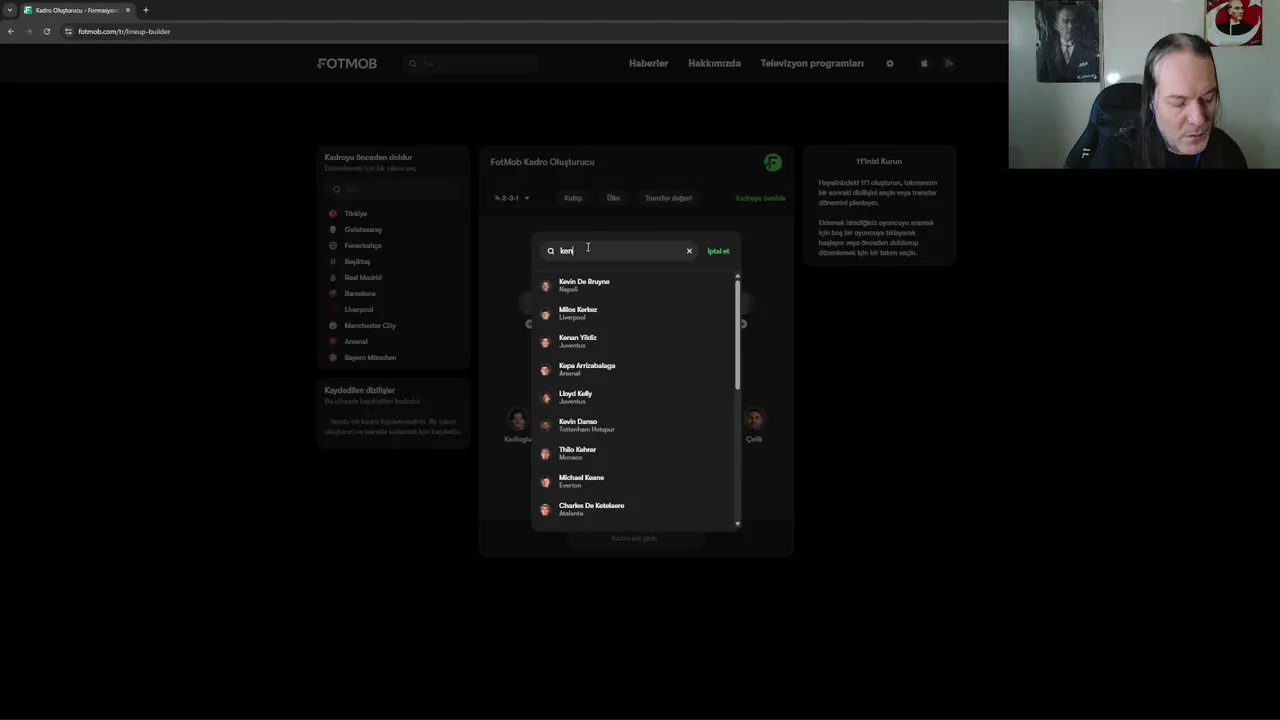The height and width of the screenshot is (720, 1280).
Task: Click Thilo Kehrer's avatar thumbnail
Action: pos(545,454)
